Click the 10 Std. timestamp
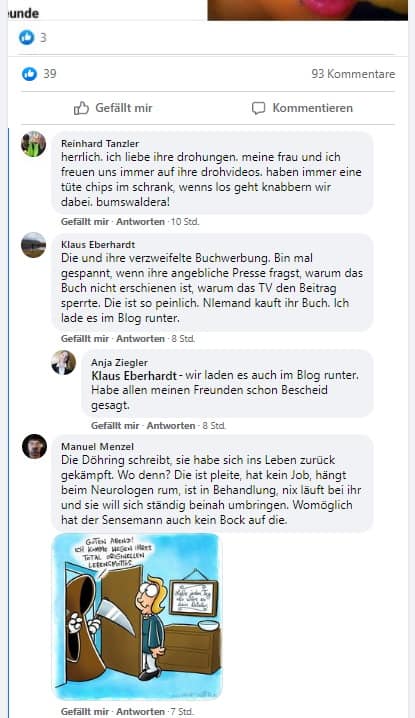 185,222
